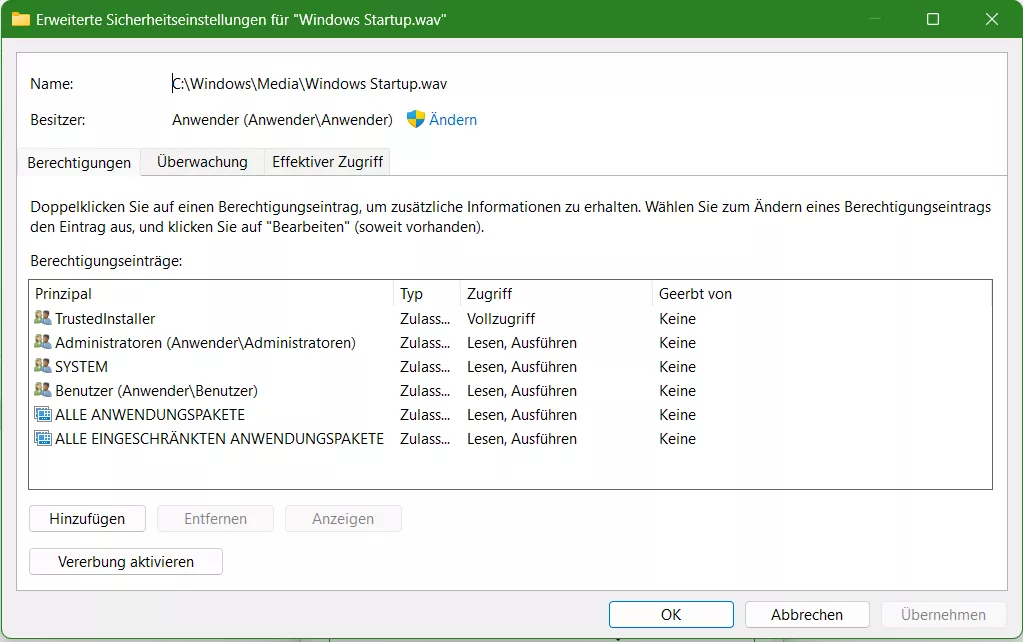Close the advanced security settings window
The width and height of the screenshot is (1023, 642).
(992, 19)
